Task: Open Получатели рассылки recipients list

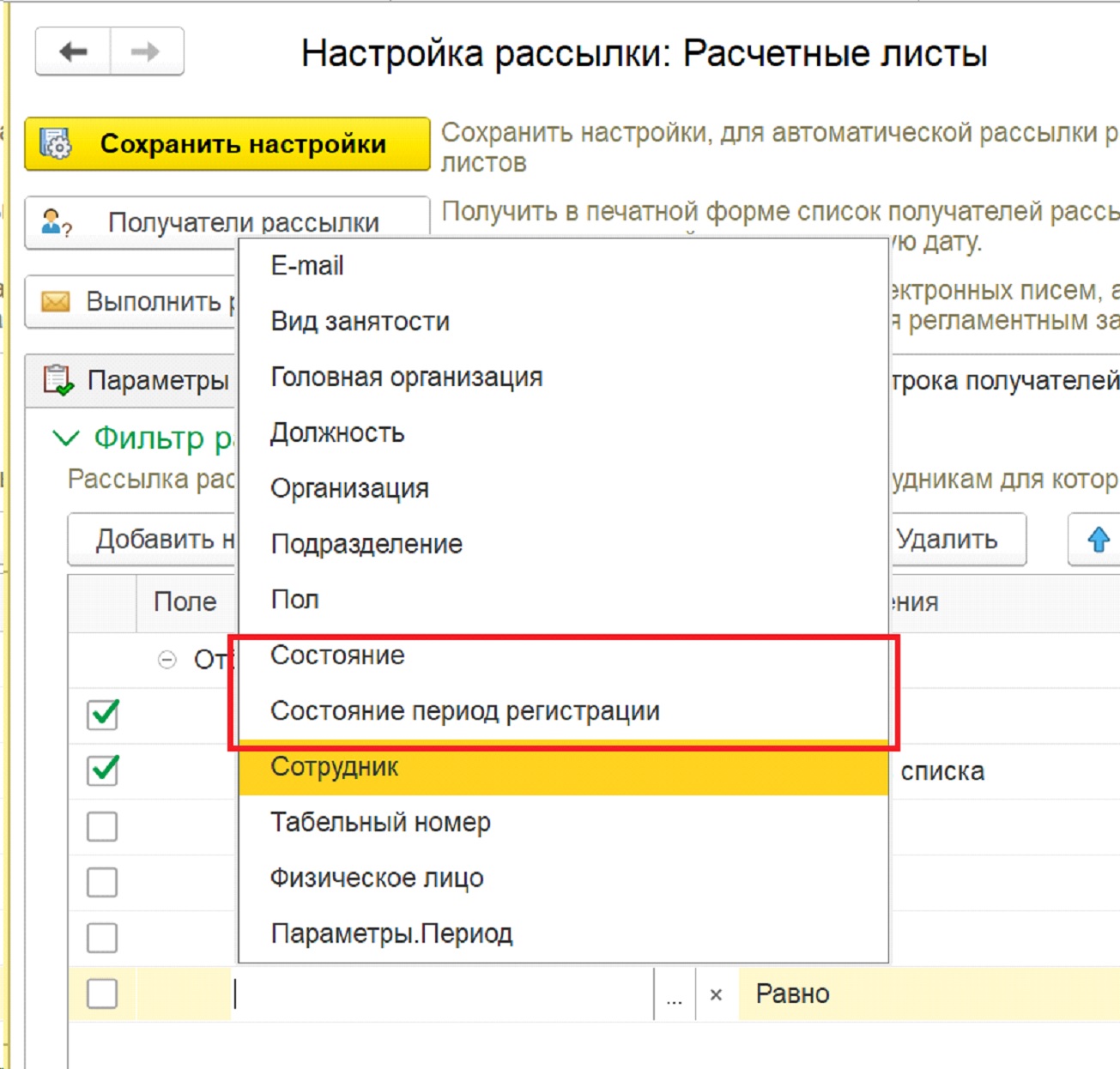Action: click(x=227, y=222)
